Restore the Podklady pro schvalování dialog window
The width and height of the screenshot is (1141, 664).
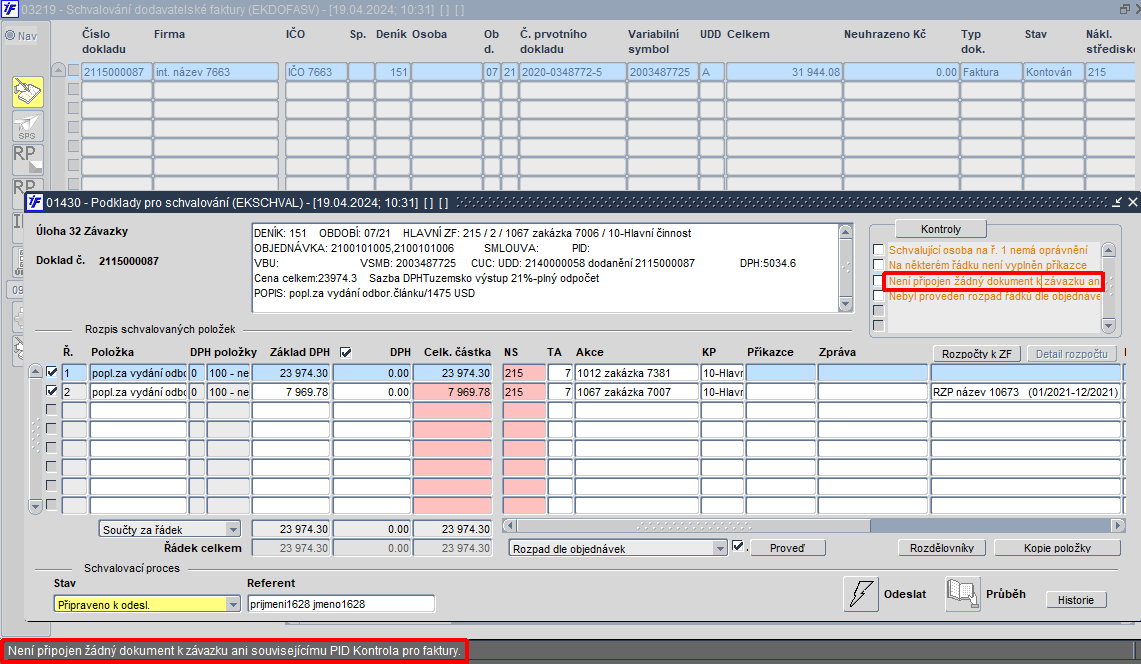click(x=1117, y=202)
